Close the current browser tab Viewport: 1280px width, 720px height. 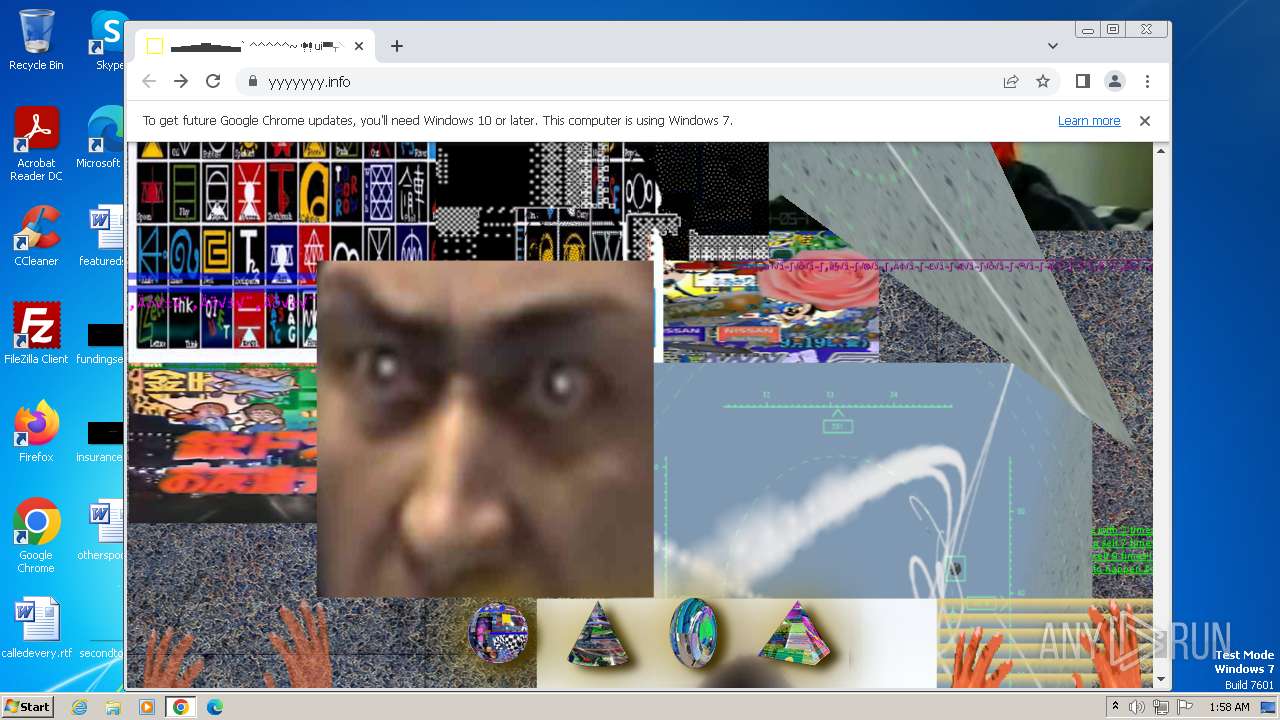(359, 46)
